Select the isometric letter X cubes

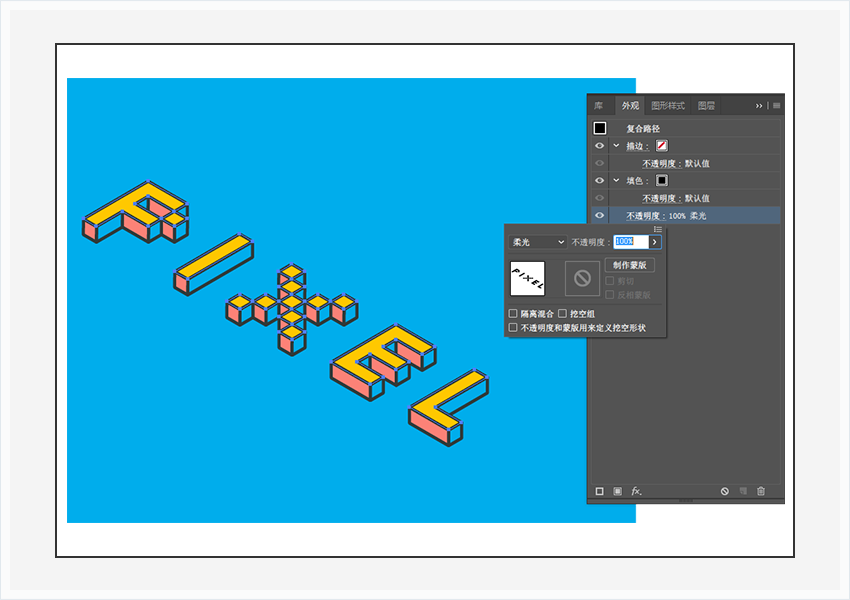coord(292,309)
